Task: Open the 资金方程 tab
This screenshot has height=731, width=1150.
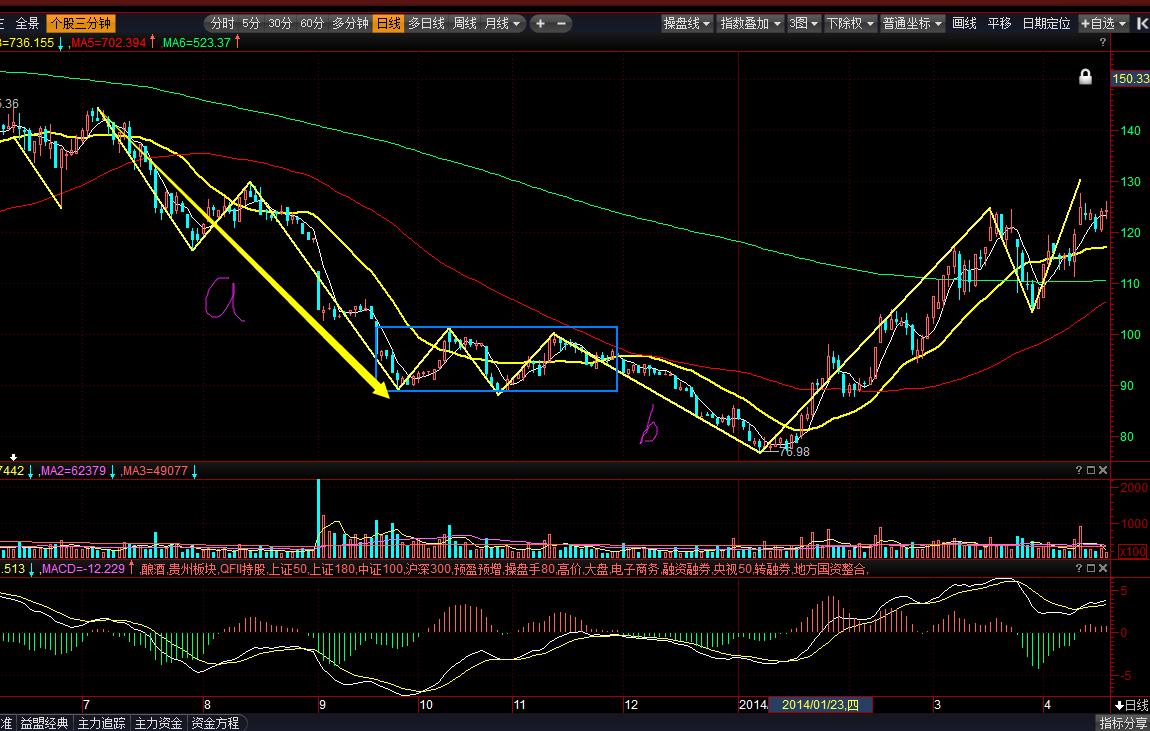Action: point(215,723)
